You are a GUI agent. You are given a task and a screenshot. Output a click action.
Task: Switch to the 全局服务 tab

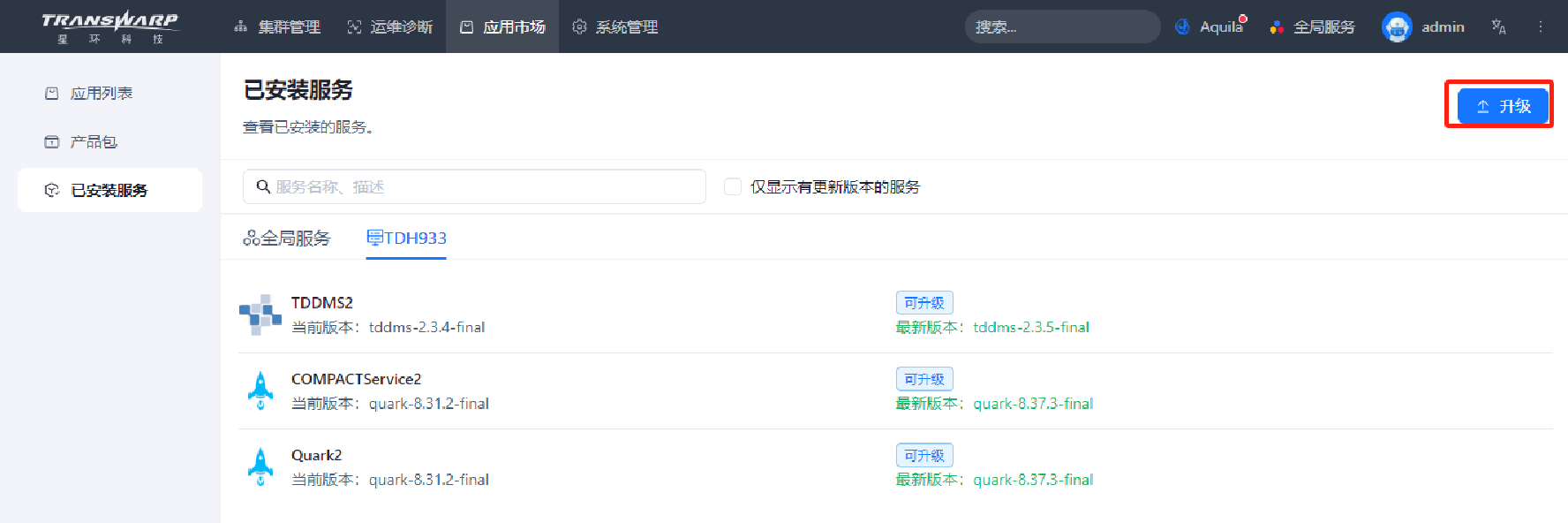coord(287,238)
